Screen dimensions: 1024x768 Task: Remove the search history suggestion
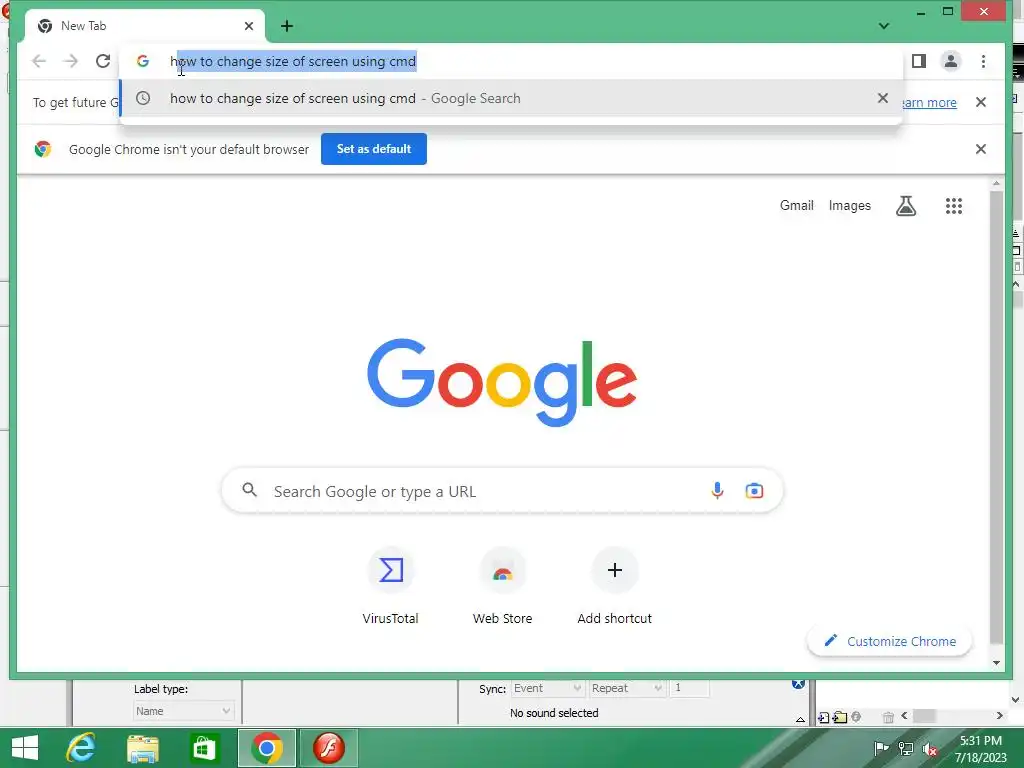click(883, 98)
